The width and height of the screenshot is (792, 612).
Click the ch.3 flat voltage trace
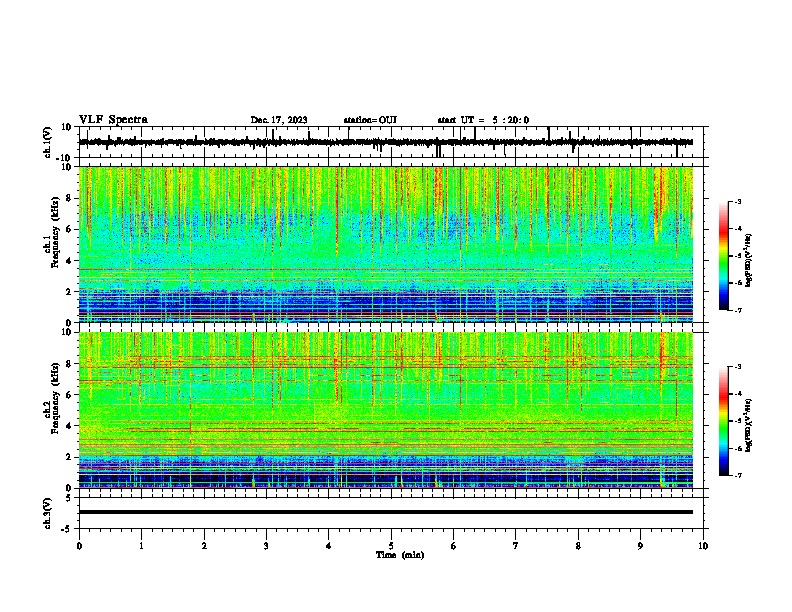(386, 512)
